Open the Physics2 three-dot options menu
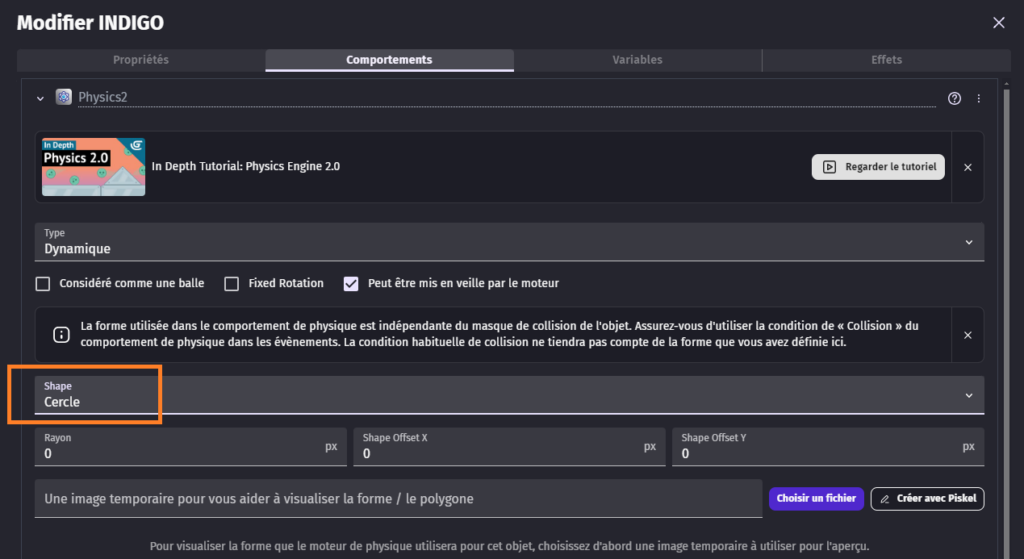 tap(978, 98)
